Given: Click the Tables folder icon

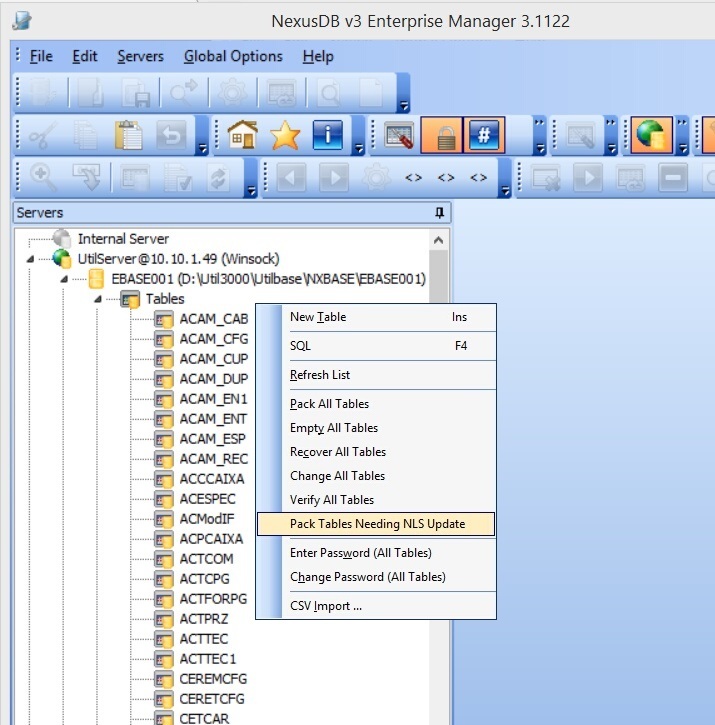Looking at the screenshot, I should 130,299.
